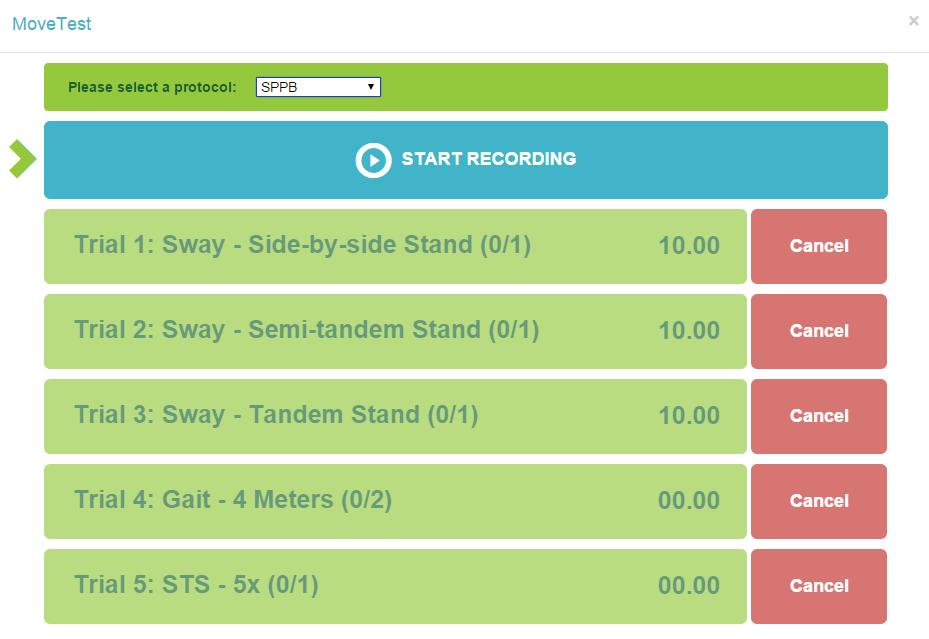929x639 pixels.
Task: Click the Trial 4 timer value 00.00
Action: 689,501
